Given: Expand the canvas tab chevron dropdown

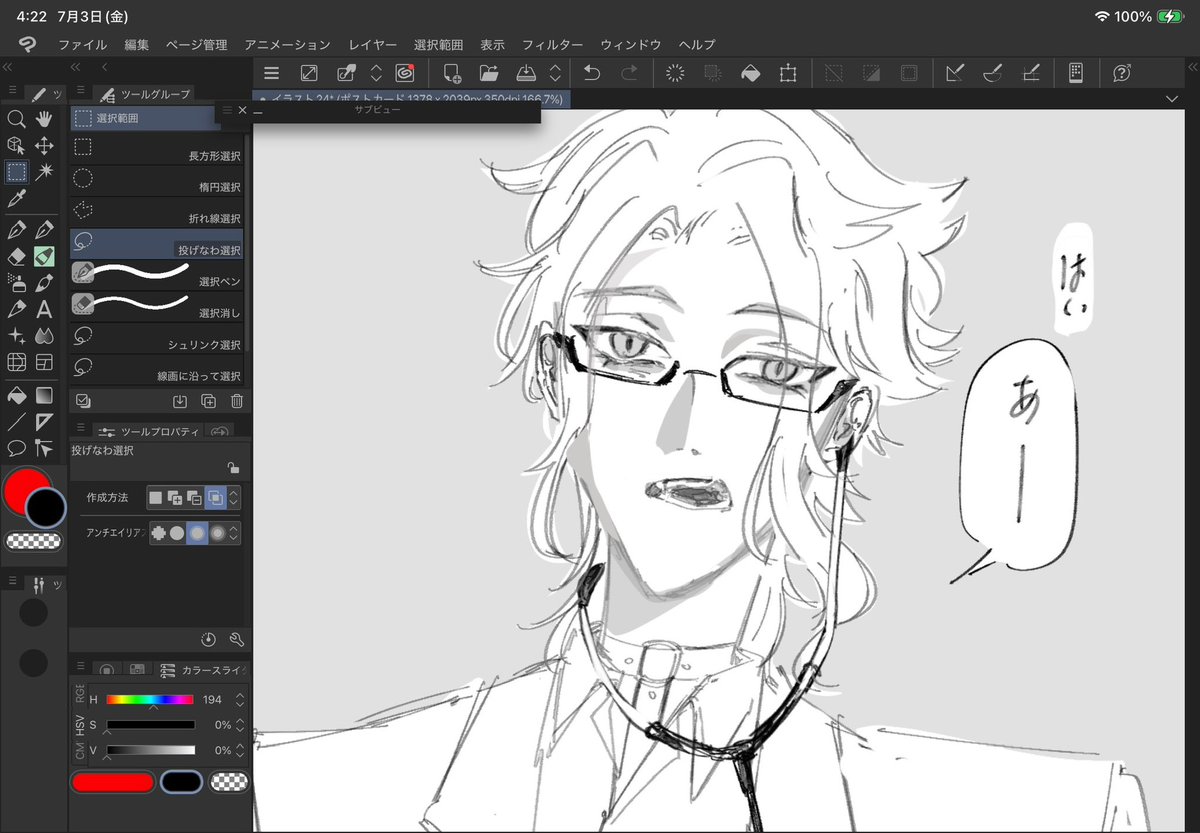Looking at the screenshot, I should point(1173,98).
